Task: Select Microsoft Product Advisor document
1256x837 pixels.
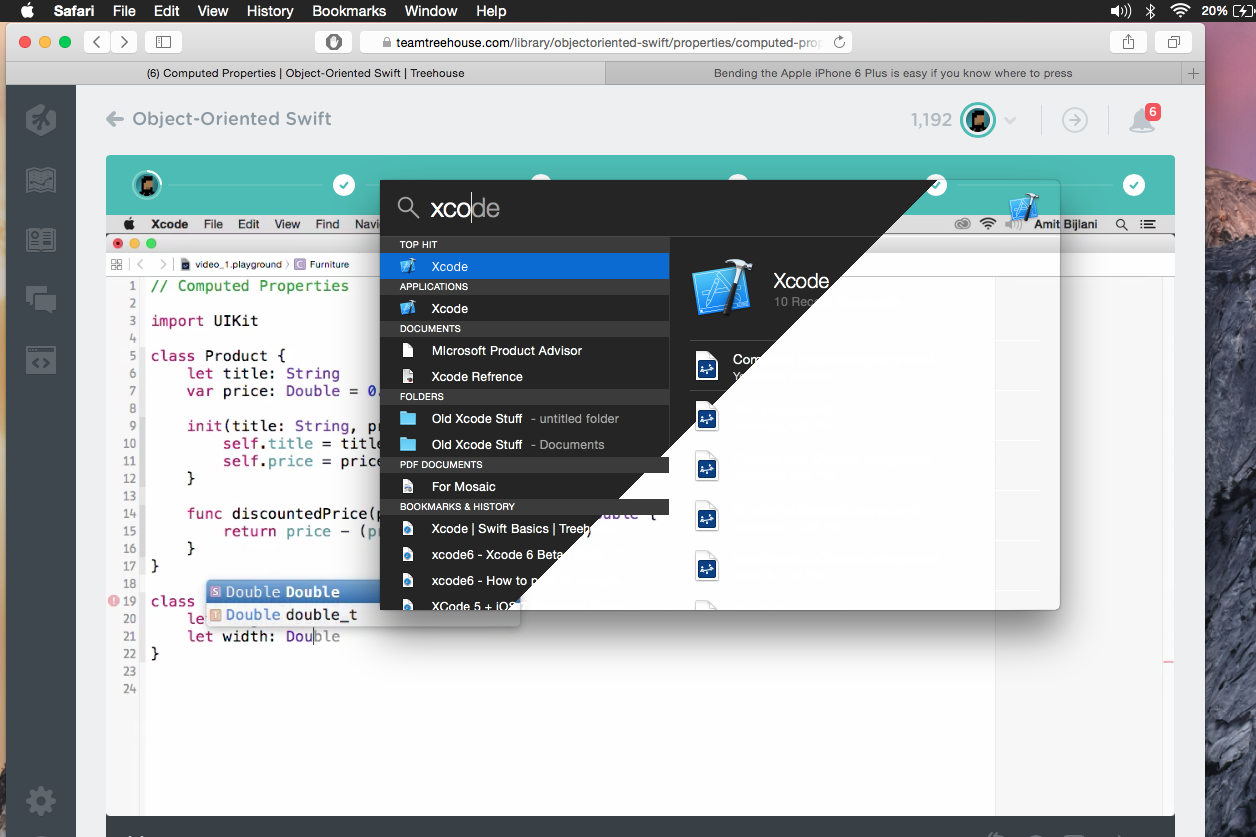Action: (x=524, y=350)
